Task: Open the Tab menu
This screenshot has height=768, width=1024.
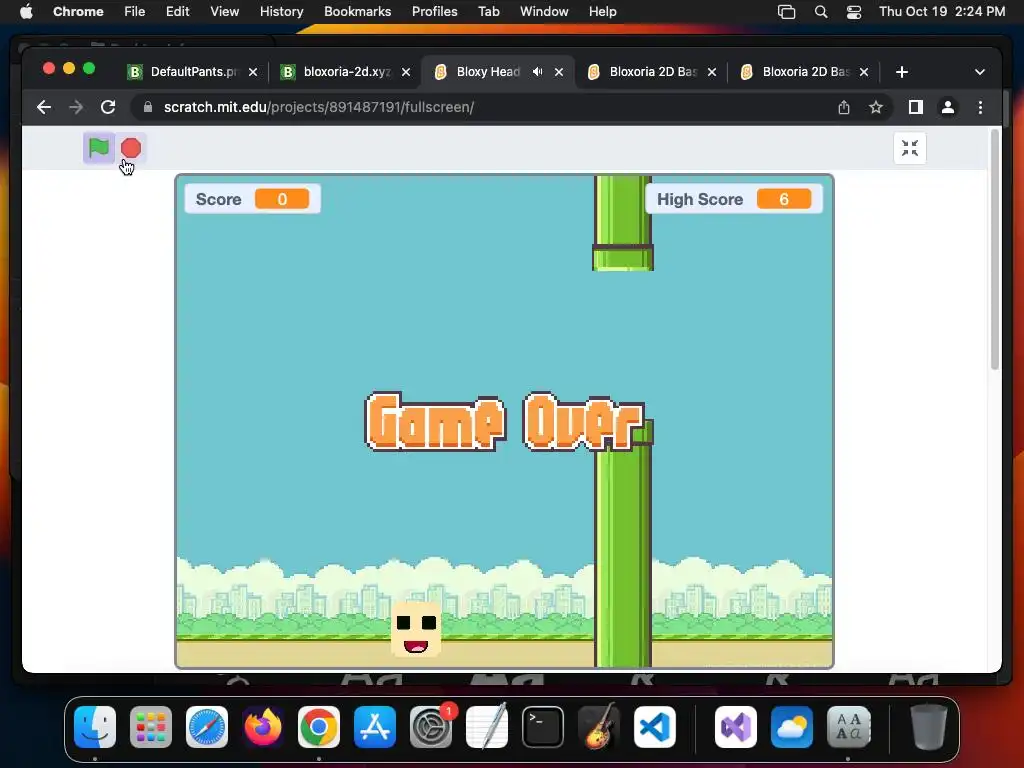Action: 488,12
